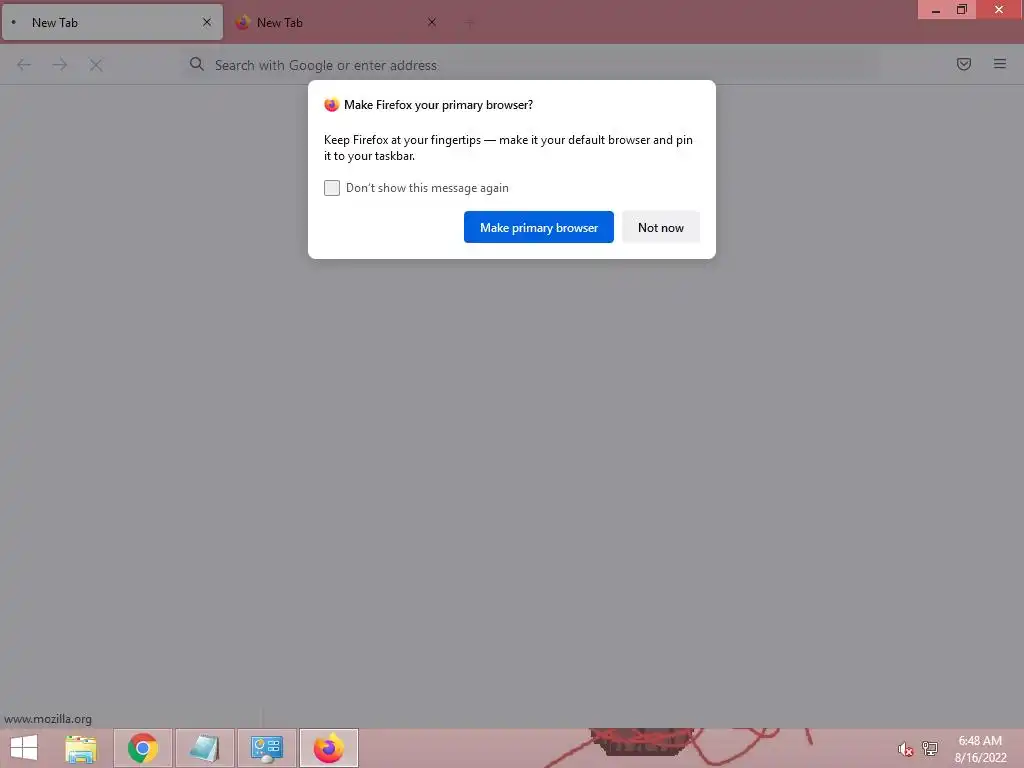Open Control Panel taskbar item
This screenshot has width=1024, height=768.
click(x=266, y=748)
